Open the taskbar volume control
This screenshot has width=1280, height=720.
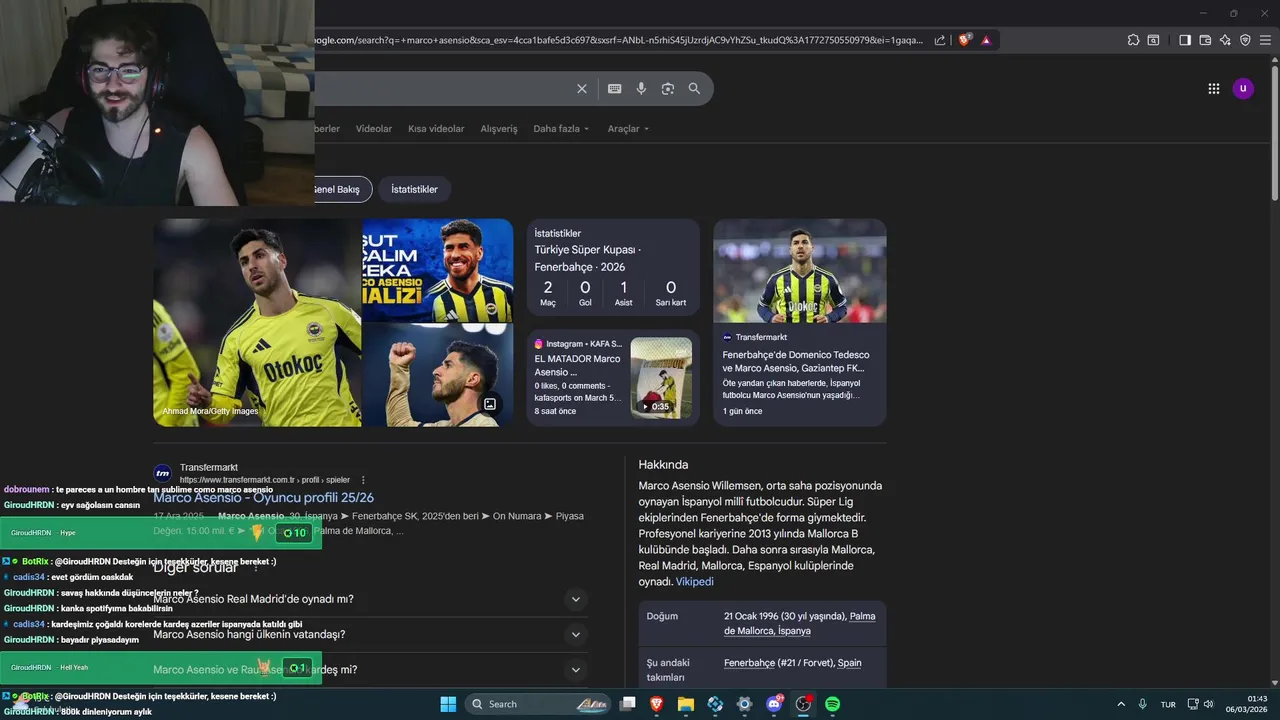[1208, 704]
